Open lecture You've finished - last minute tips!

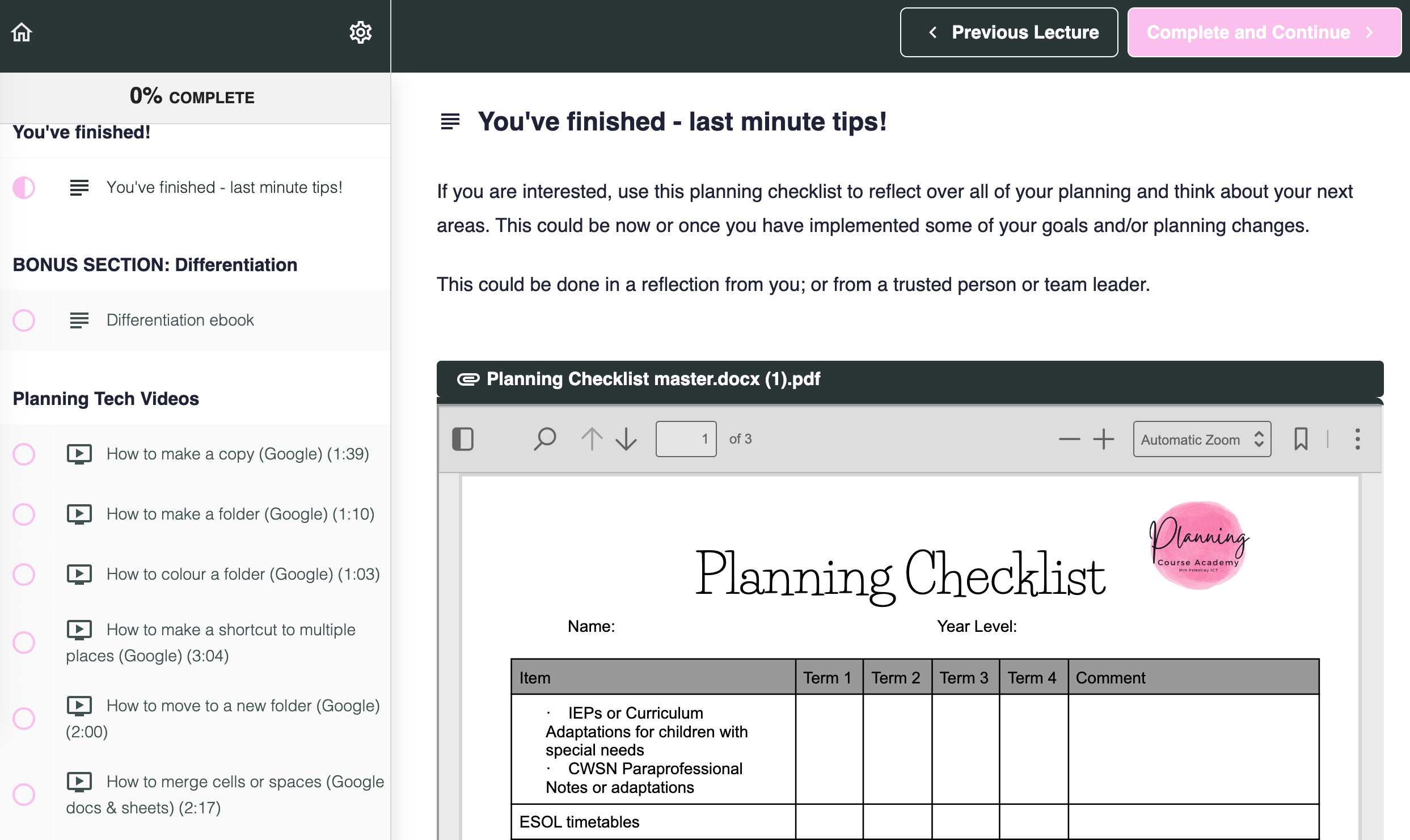[x=225, y=188]
